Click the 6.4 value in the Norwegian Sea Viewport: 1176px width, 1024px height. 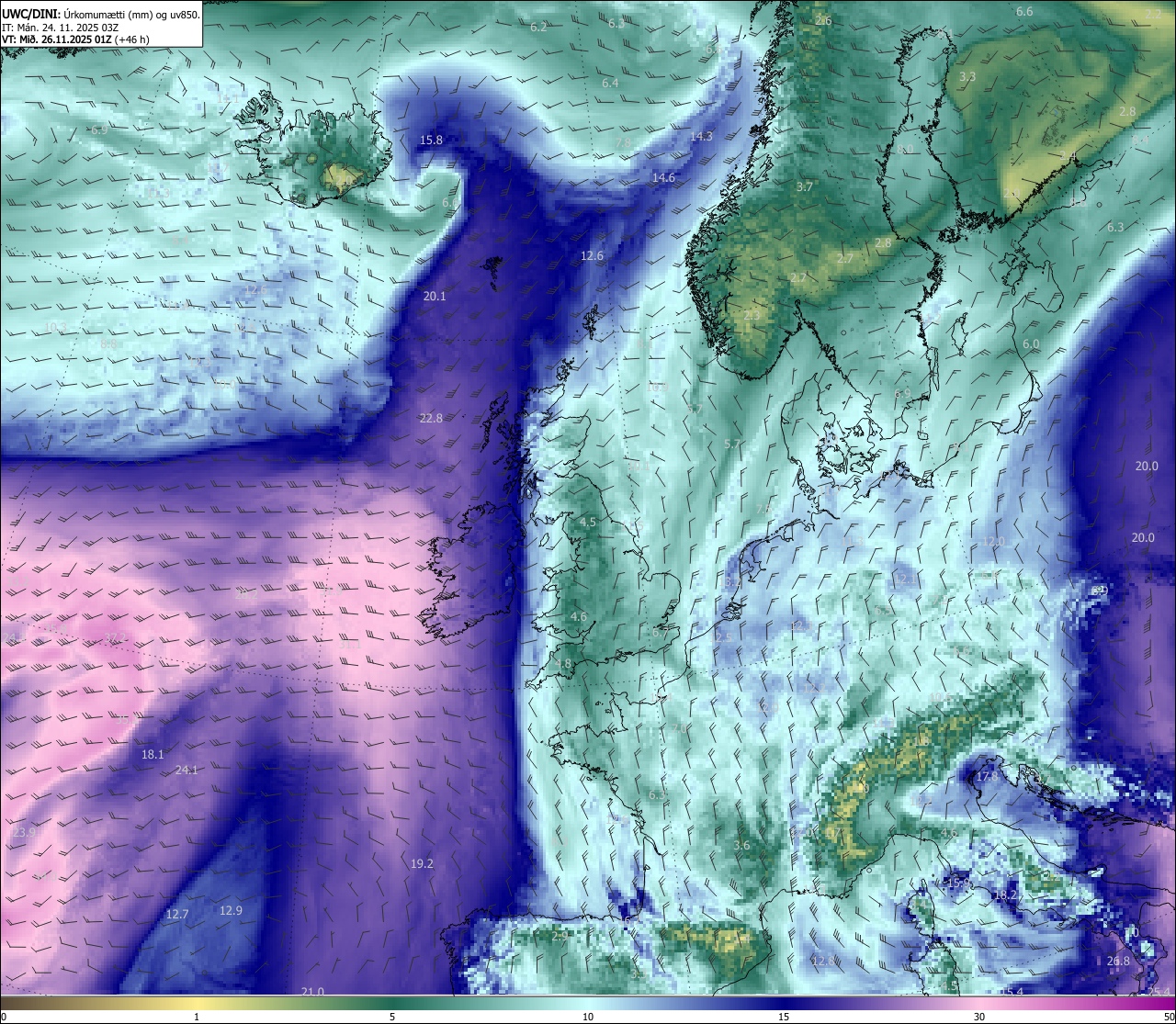point(610,83)
